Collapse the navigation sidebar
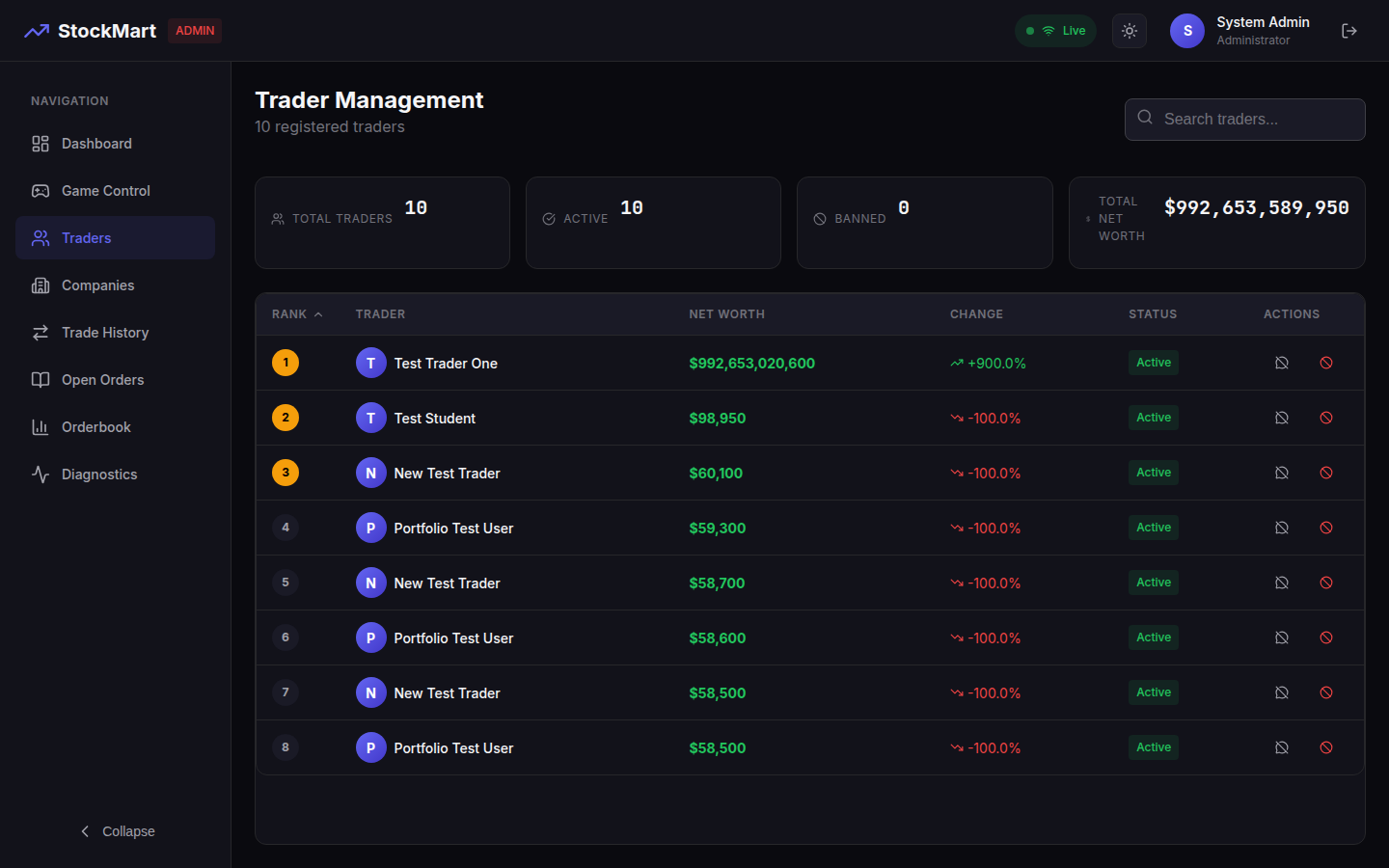 click(116, 830)
